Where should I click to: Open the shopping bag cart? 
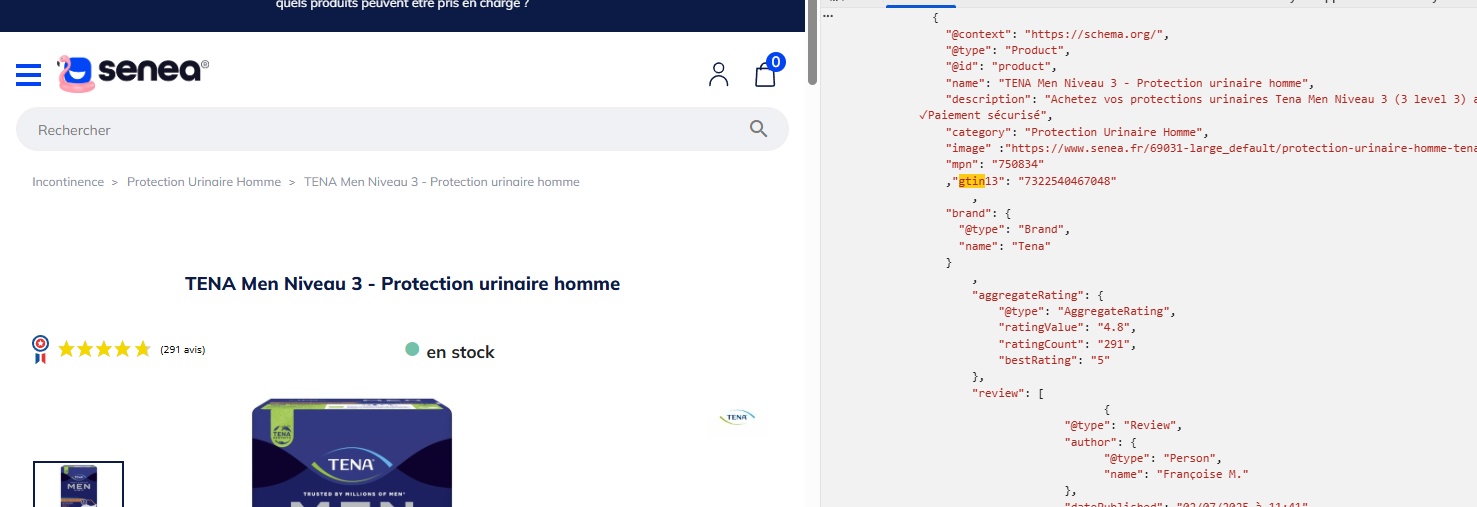coord(765,75)
